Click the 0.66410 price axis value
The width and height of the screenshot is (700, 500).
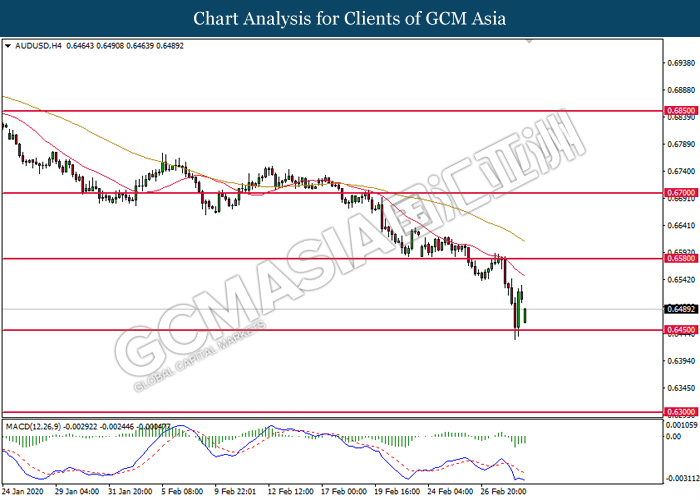pyautogui.click(x=681, y=225)
